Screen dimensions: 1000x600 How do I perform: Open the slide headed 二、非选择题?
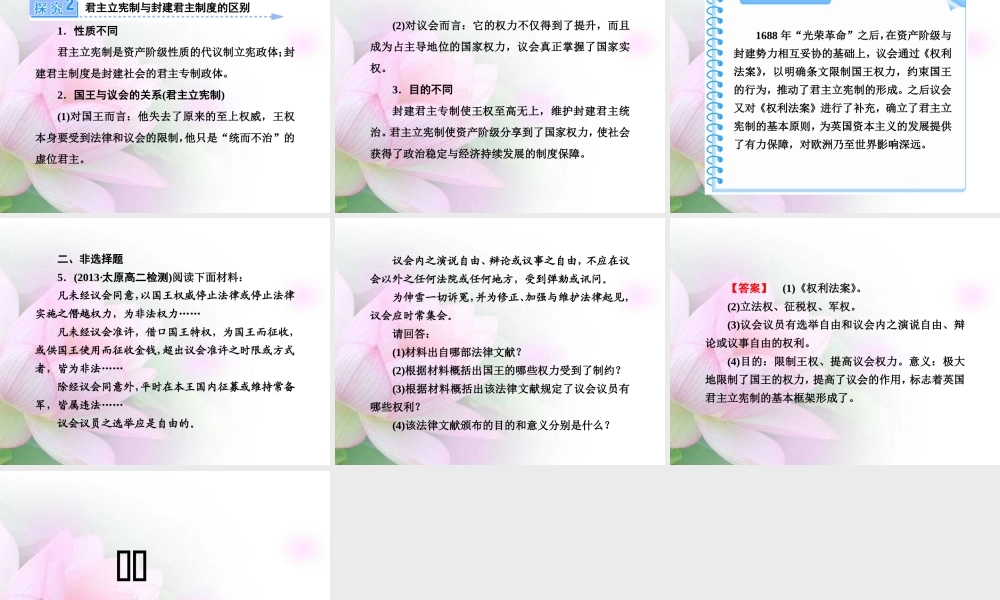click(x=165, y=341)
